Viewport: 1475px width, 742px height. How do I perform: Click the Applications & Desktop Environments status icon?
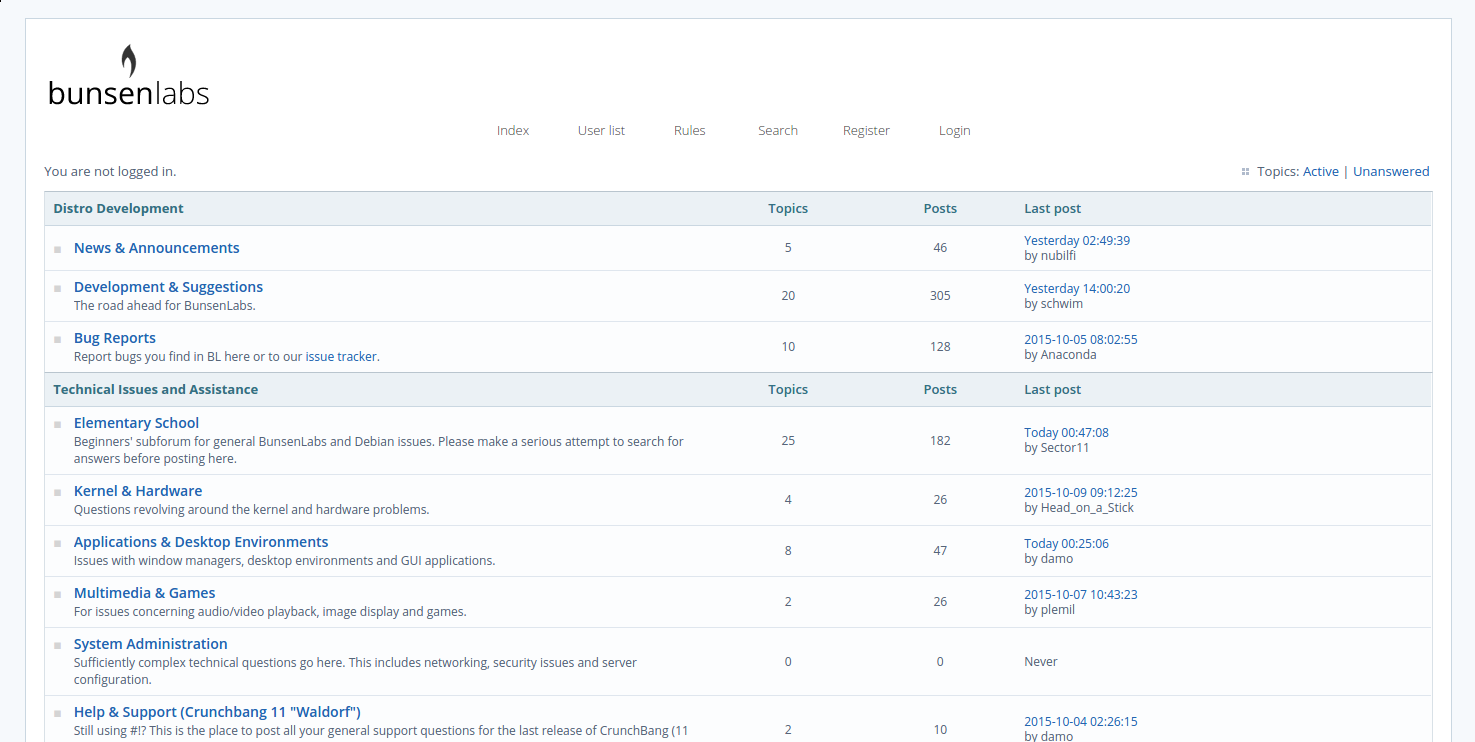click(58, 543)
